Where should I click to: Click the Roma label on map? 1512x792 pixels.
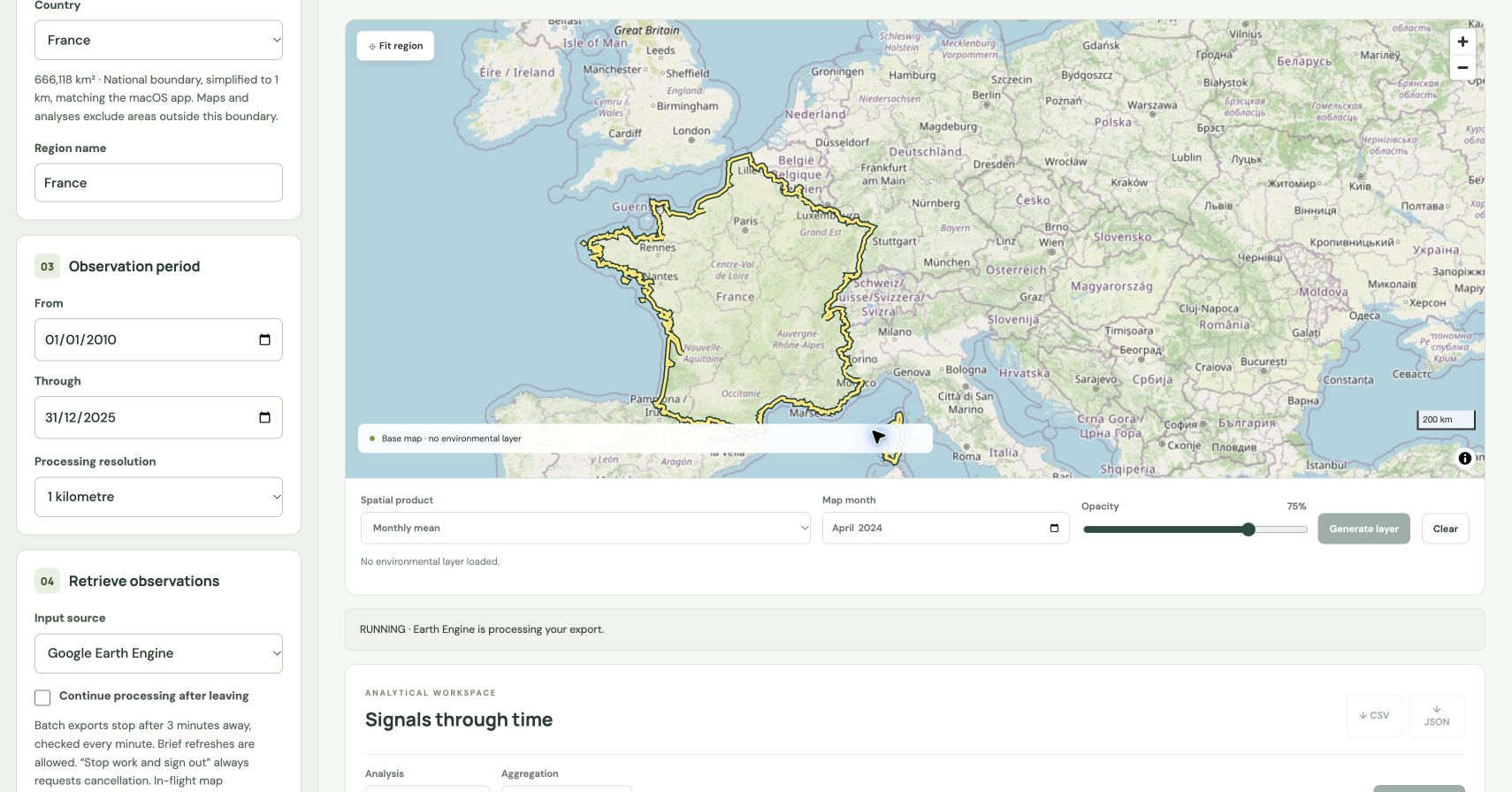966,456
